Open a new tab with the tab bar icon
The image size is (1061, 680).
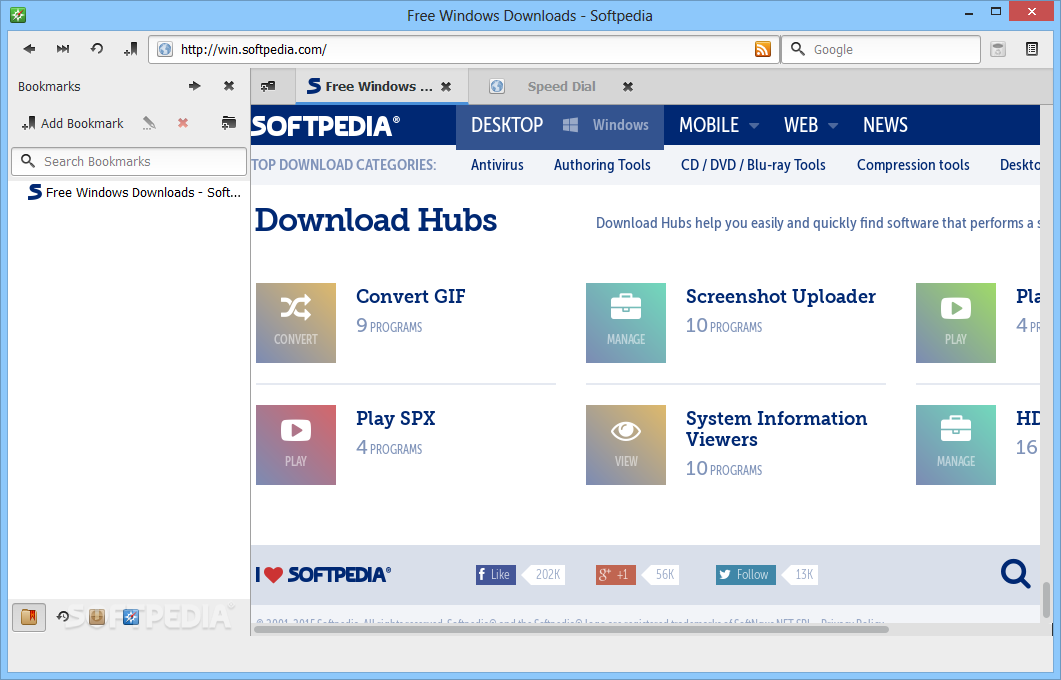coord(268,86)
